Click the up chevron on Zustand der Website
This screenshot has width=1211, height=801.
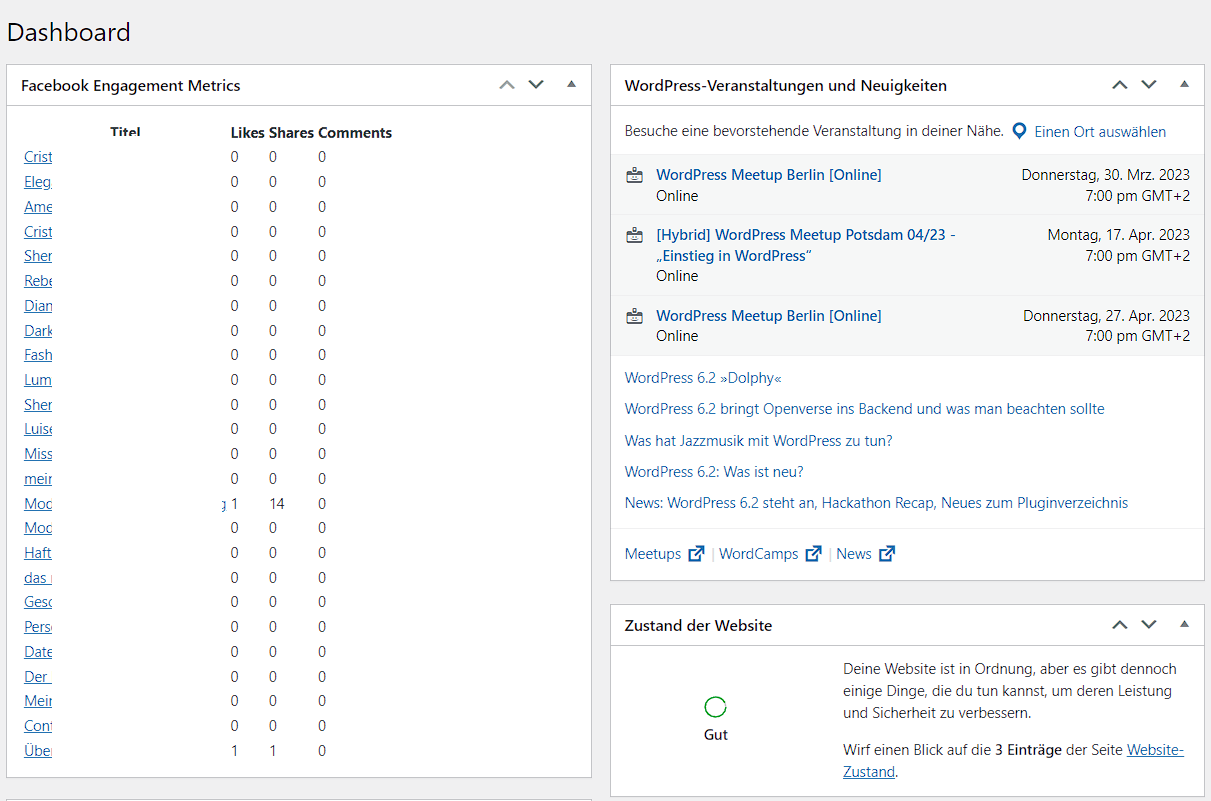click(1119, 625)
